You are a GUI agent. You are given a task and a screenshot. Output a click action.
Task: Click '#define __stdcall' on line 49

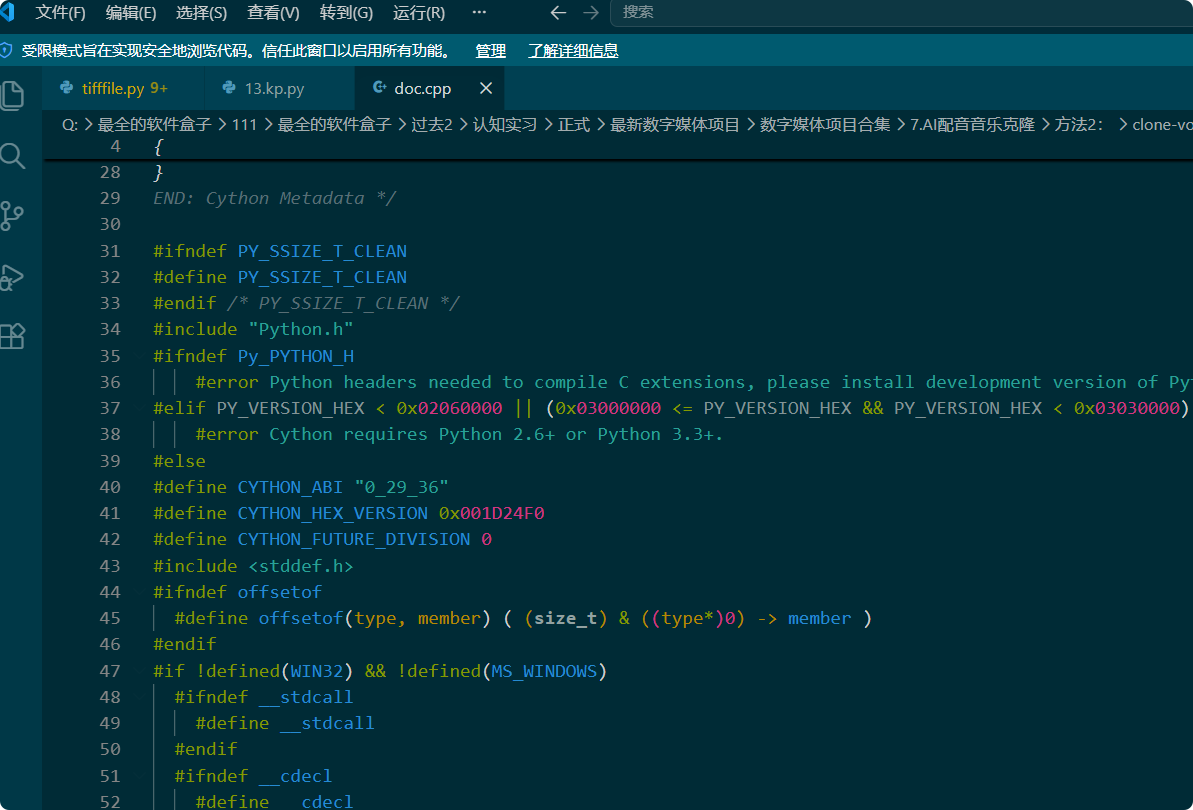[285, 723]
